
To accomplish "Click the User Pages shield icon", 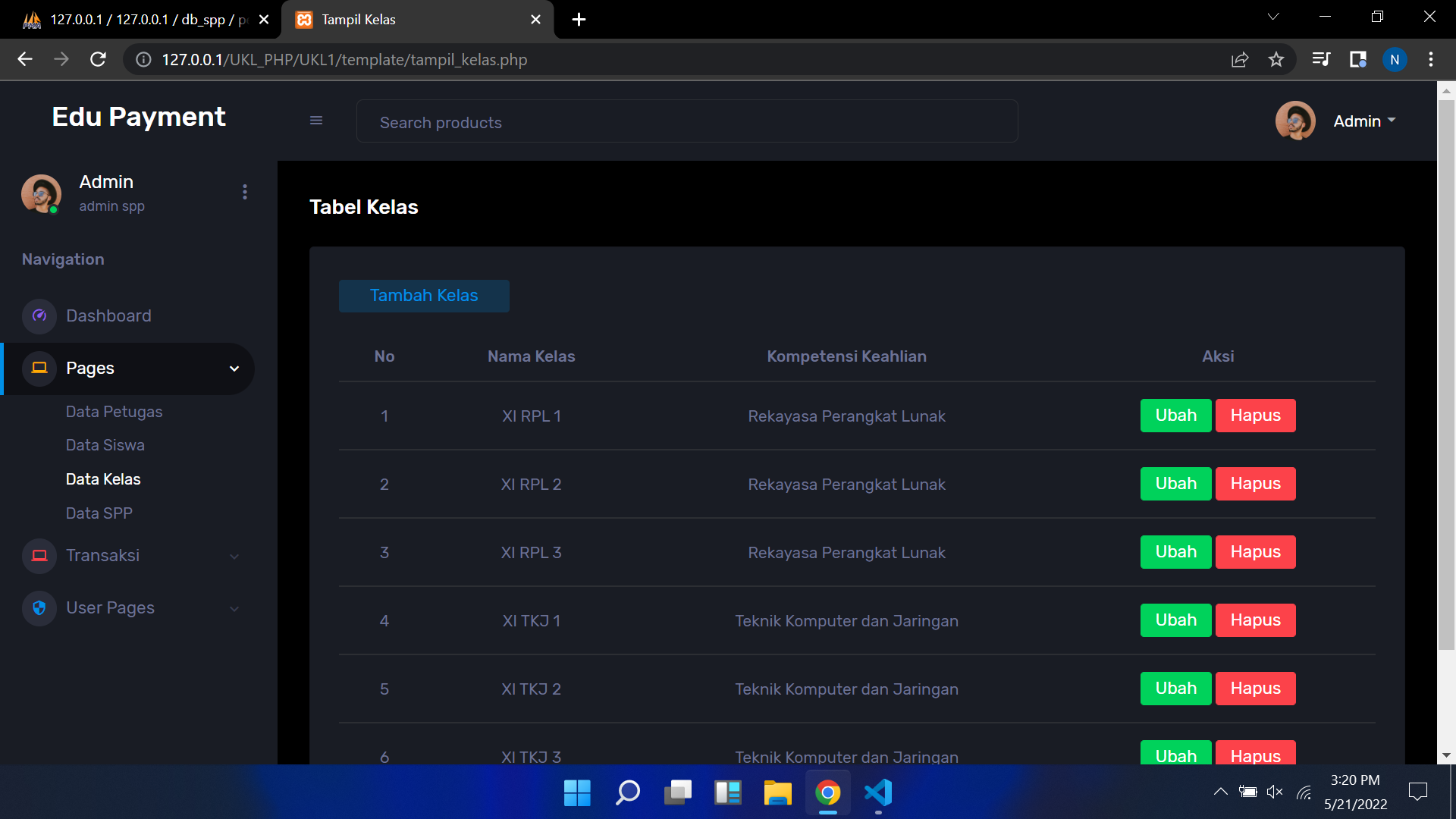I will pos(39,607).
